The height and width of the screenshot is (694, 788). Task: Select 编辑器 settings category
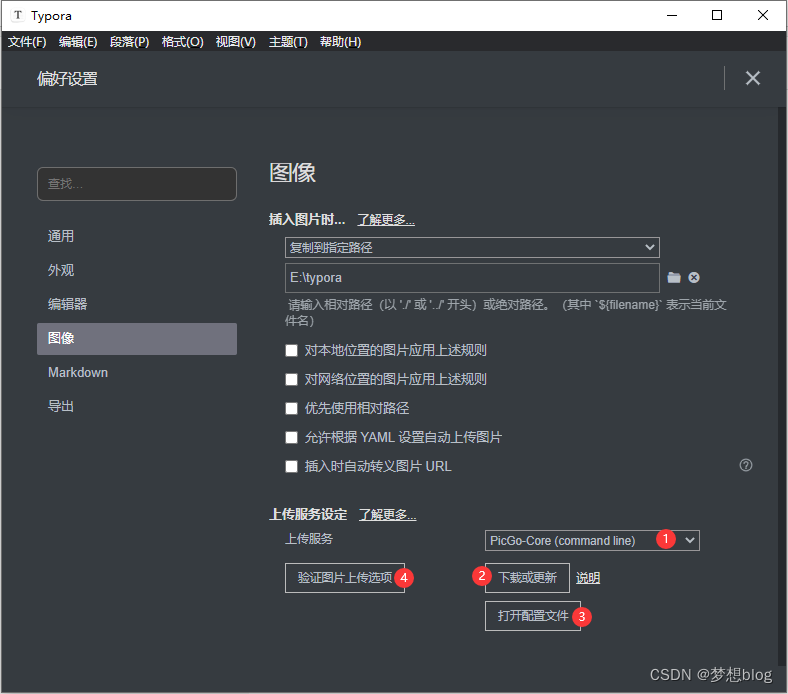click(137, 304)
